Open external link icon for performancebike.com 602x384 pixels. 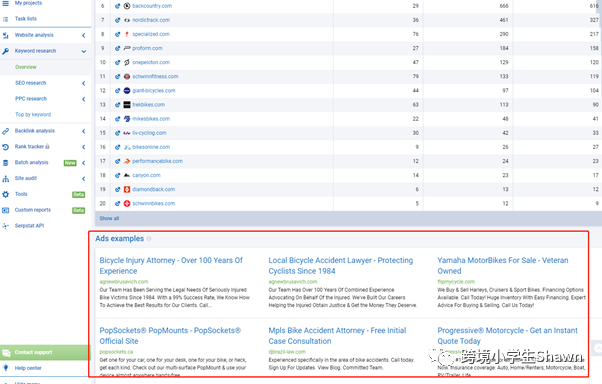pyautogui.click(x=117, y=161)
